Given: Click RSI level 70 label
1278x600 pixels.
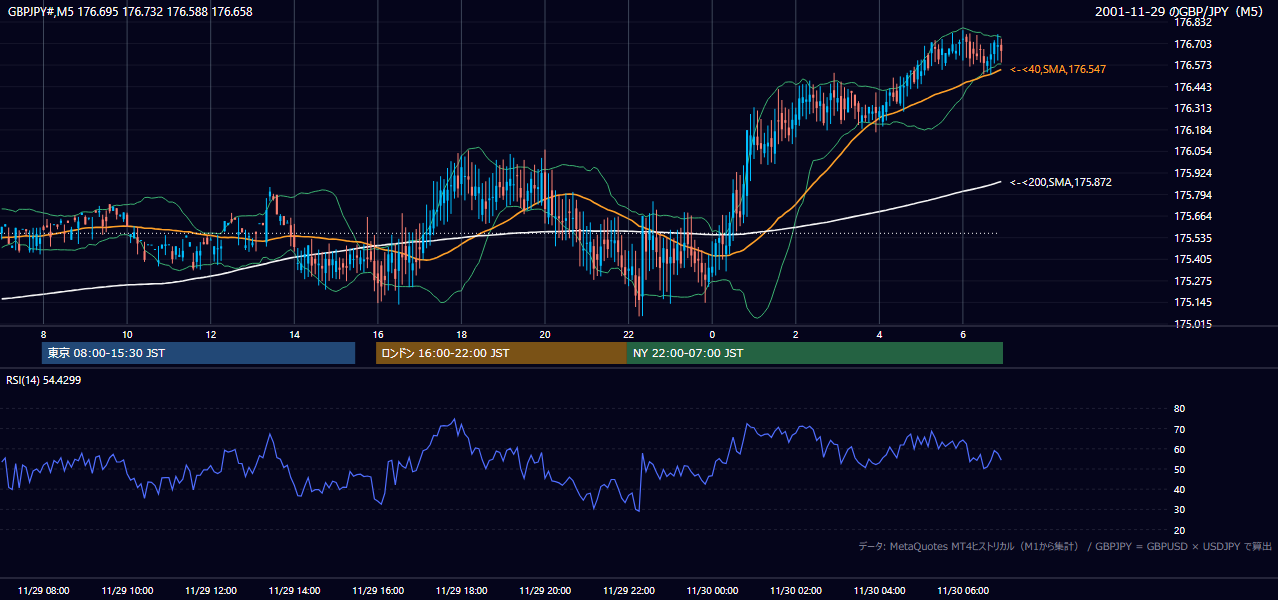Looking at the screenshot, I should click(1179, 429).
